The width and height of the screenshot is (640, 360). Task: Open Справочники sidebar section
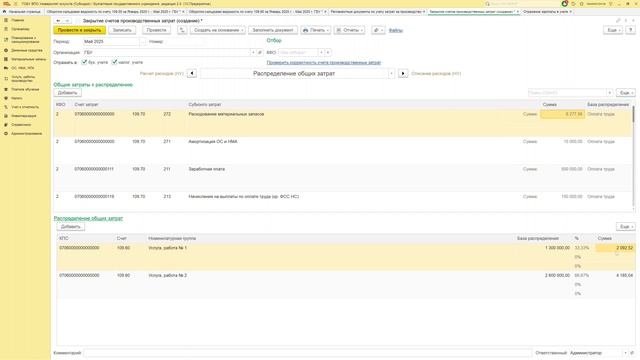click(21, 124)
